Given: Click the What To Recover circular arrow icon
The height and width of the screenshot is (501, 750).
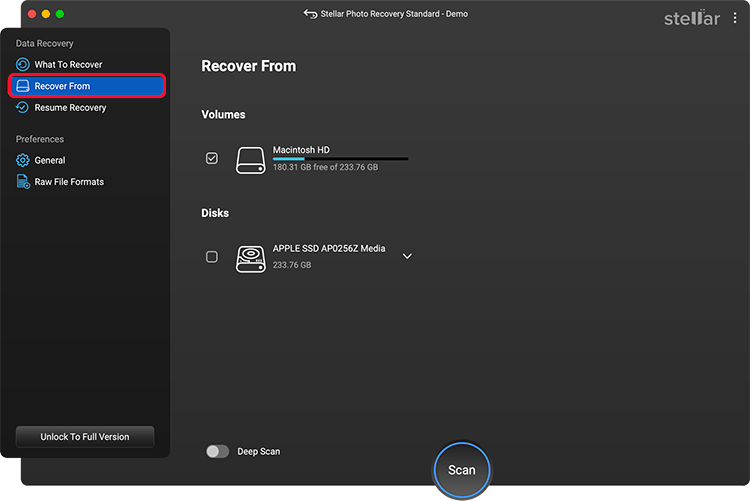Looking at the screenshot, I should click(x=22, y=64).
